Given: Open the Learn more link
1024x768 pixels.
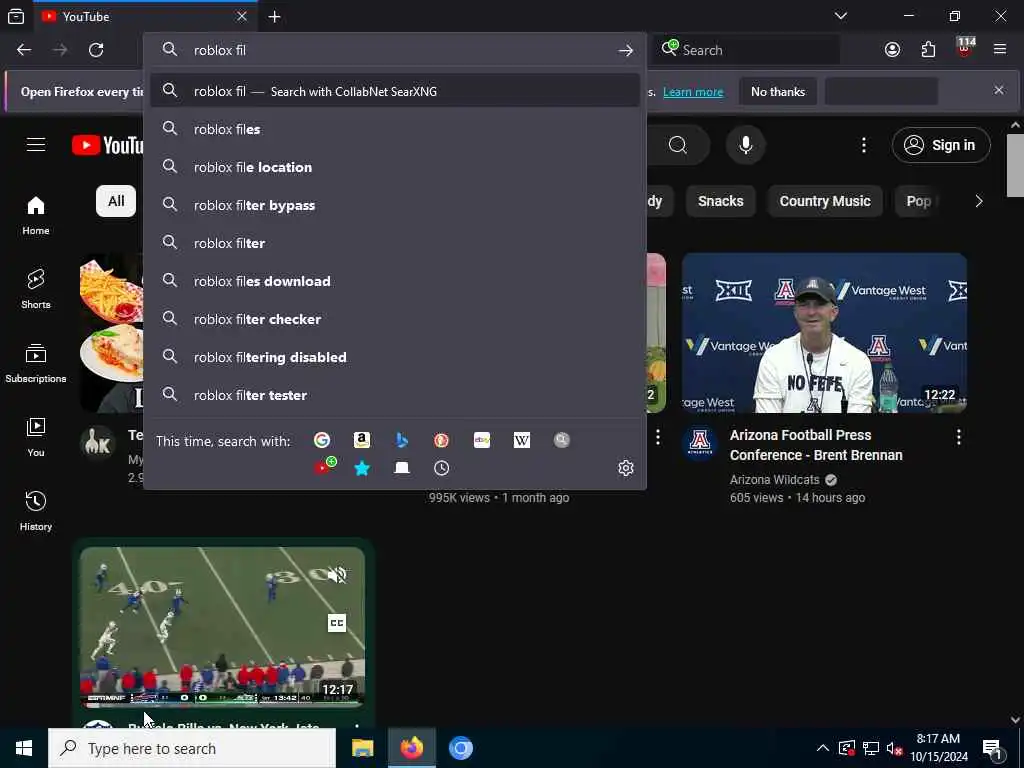Looking at the screenshot, I should (693, 92).
